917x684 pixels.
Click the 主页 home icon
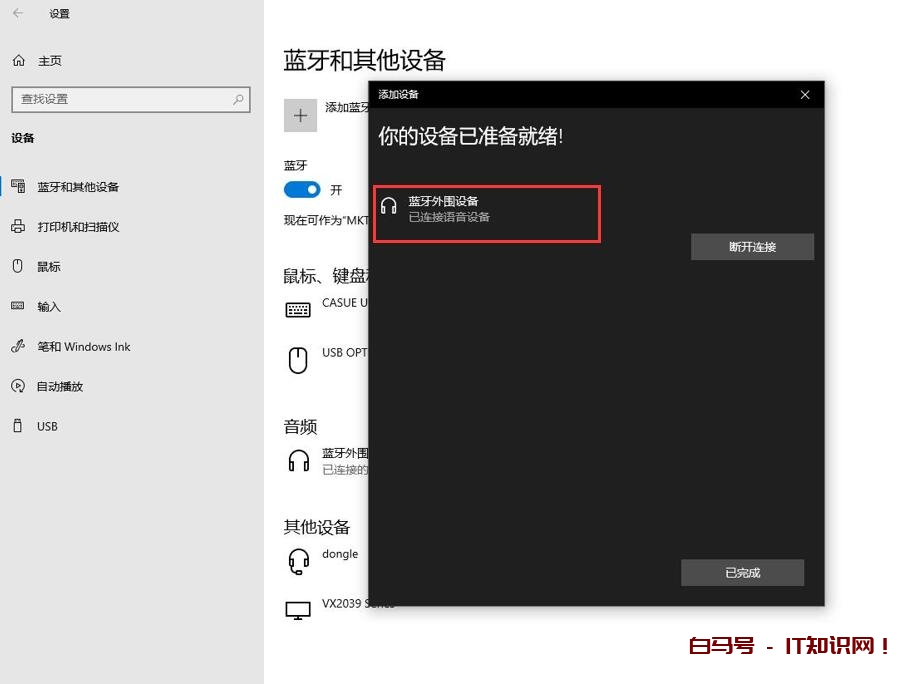click(18, 61)
